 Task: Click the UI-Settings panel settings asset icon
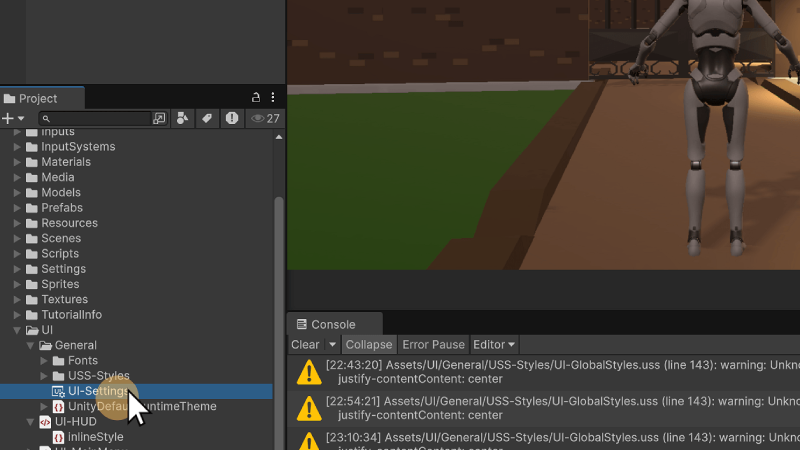click(58, 391)
